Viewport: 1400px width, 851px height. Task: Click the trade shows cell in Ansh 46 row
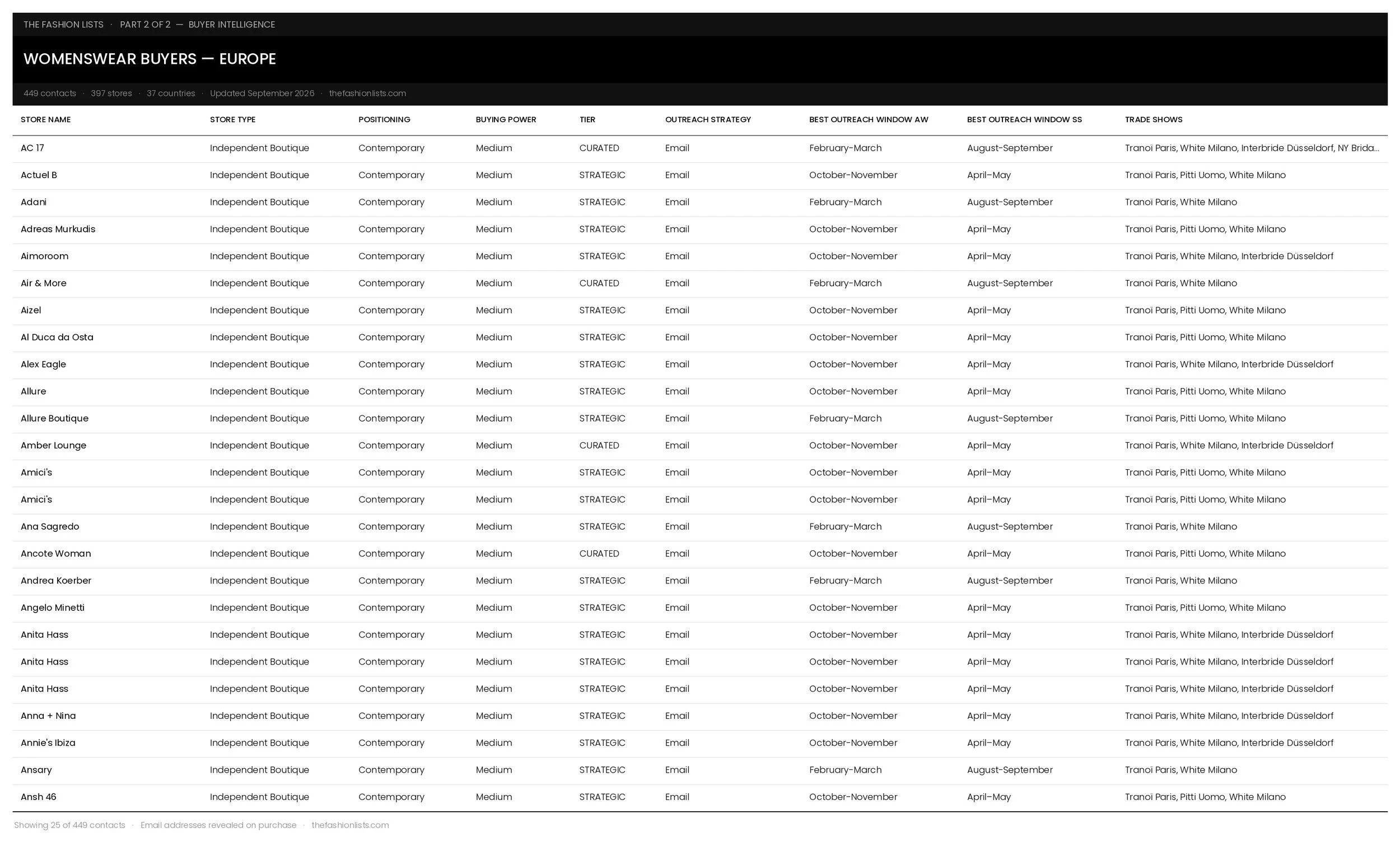[x=1205, y=797]
